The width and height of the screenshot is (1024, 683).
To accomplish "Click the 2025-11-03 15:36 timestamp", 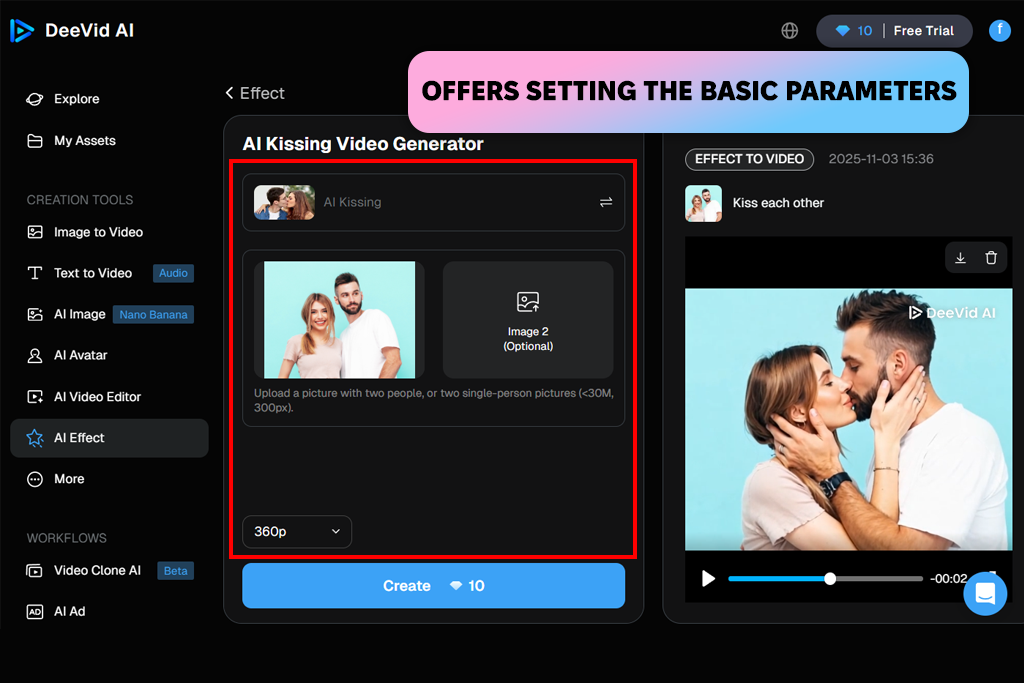I will (881, 159).
